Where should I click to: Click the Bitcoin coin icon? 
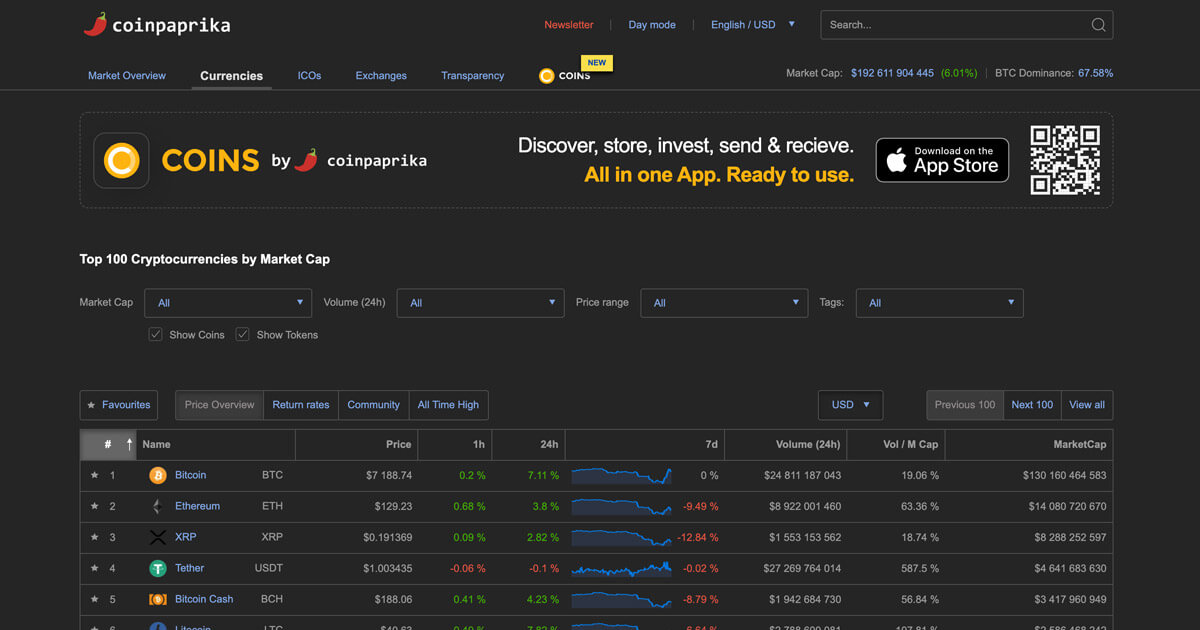pos(157,475)
